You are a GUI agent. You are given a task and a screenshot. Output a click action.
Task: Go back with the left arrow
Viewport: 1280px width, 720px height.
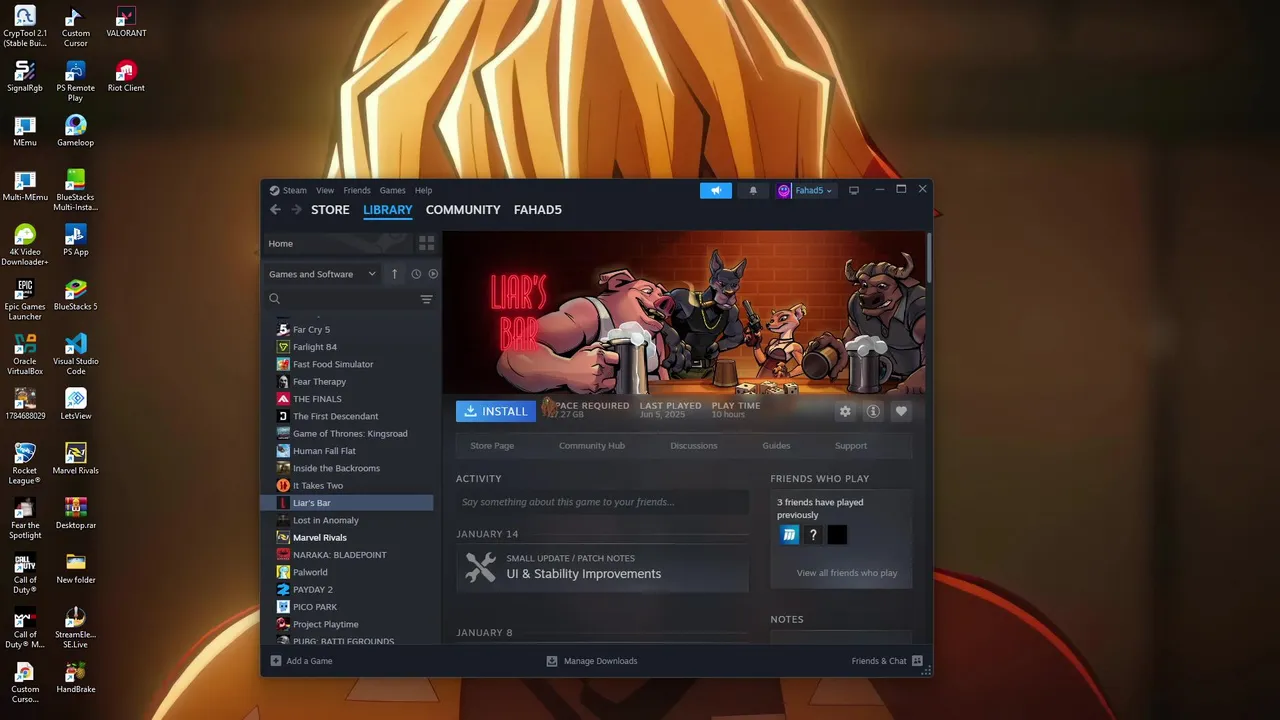275,210
